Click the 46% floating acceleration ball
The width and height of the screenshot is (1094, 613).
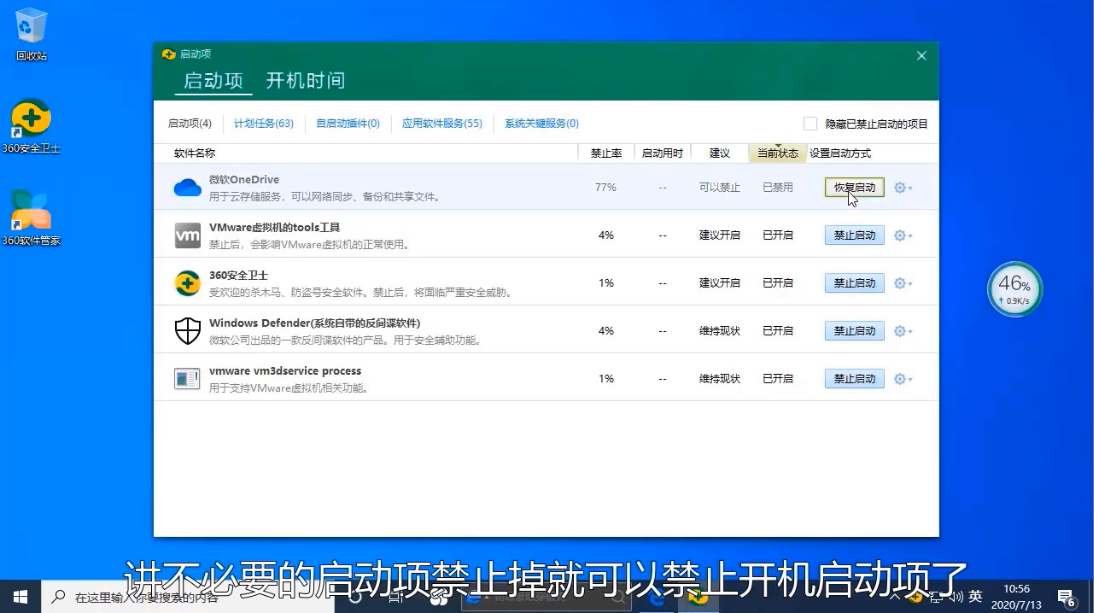1015,289
